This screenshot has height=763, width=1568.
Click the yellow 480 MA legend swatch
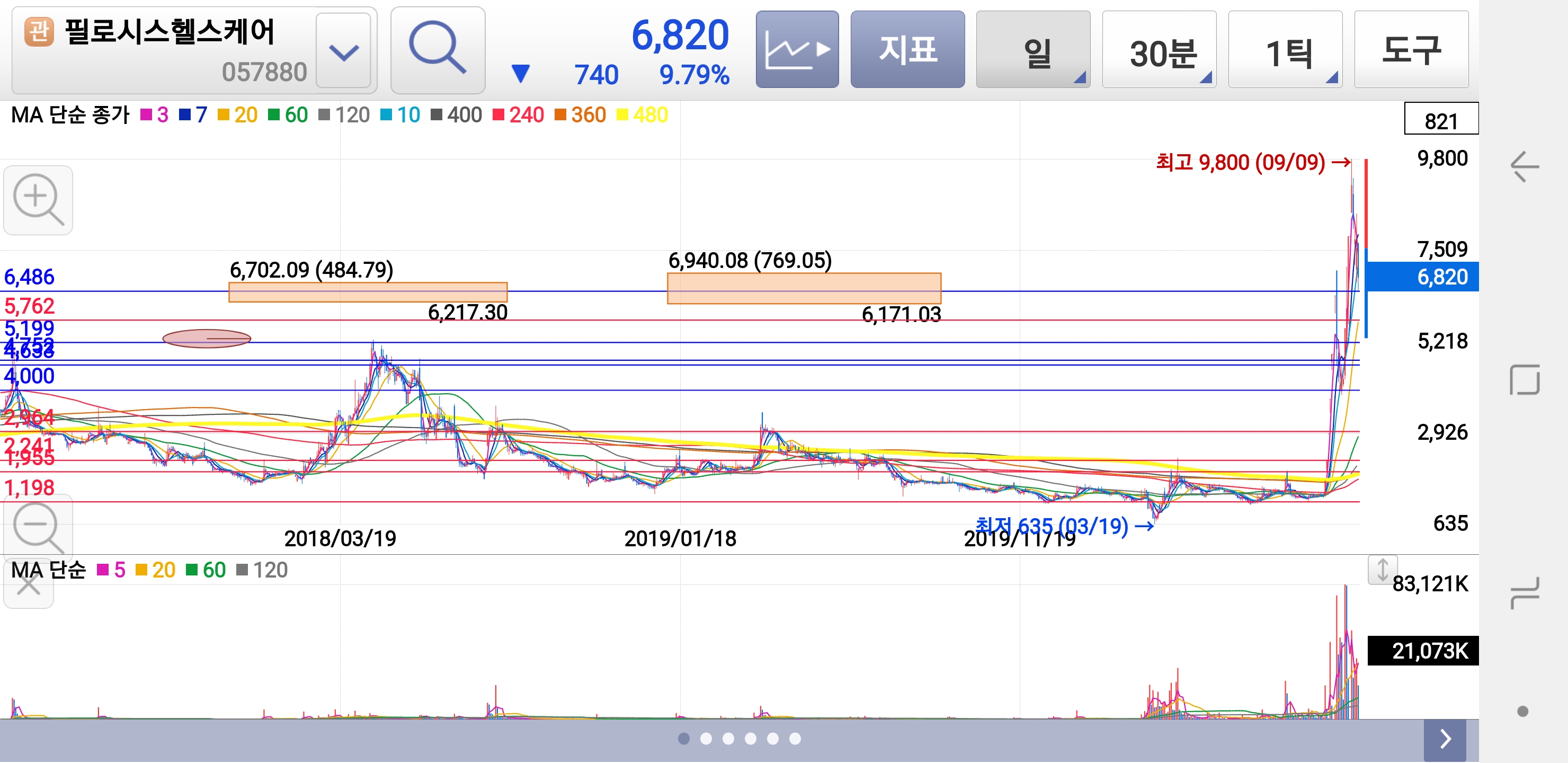[622, 115]
